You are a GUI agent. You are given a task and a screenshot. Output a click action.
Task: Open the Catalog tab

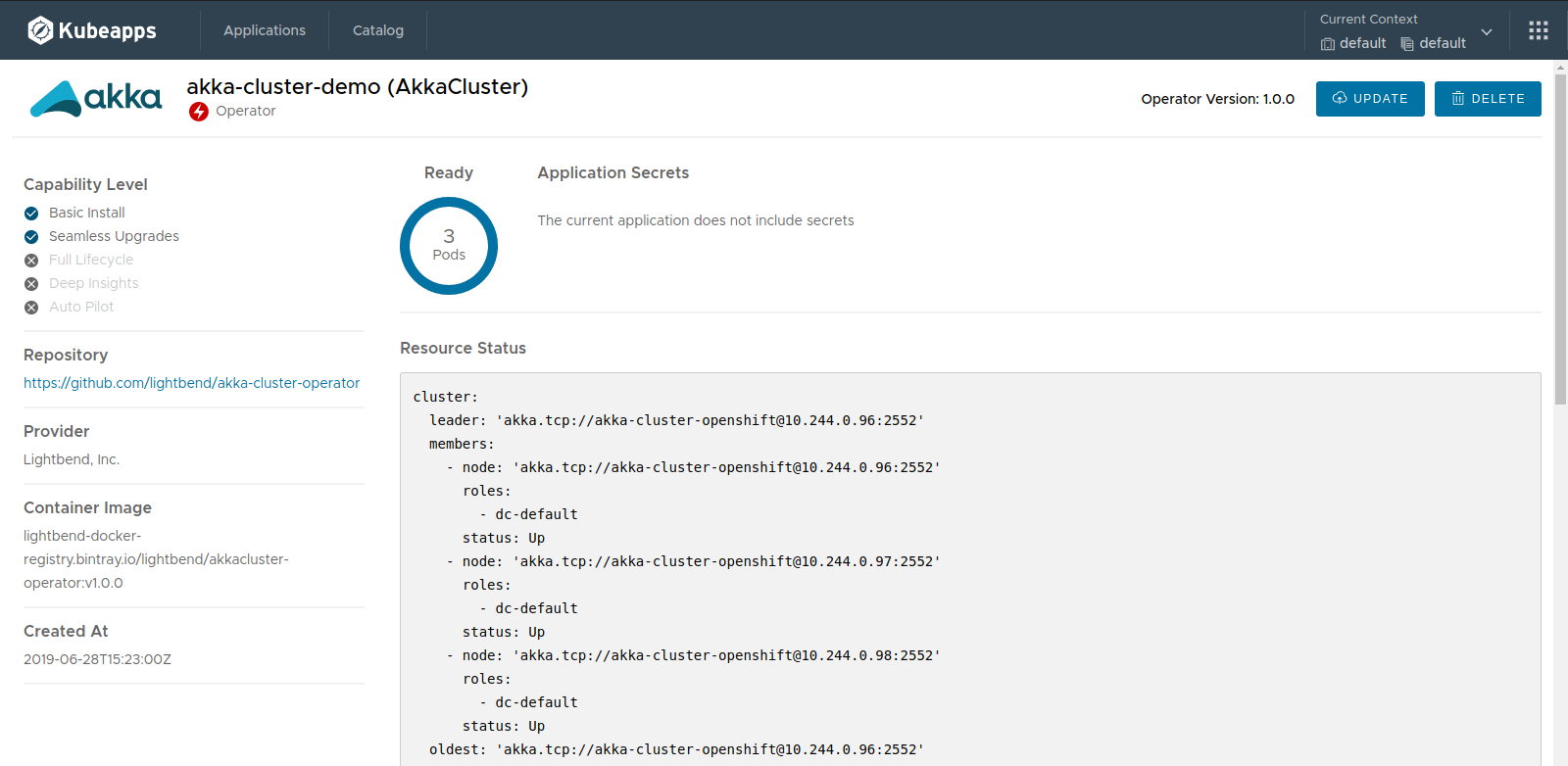tap(378, 30)
